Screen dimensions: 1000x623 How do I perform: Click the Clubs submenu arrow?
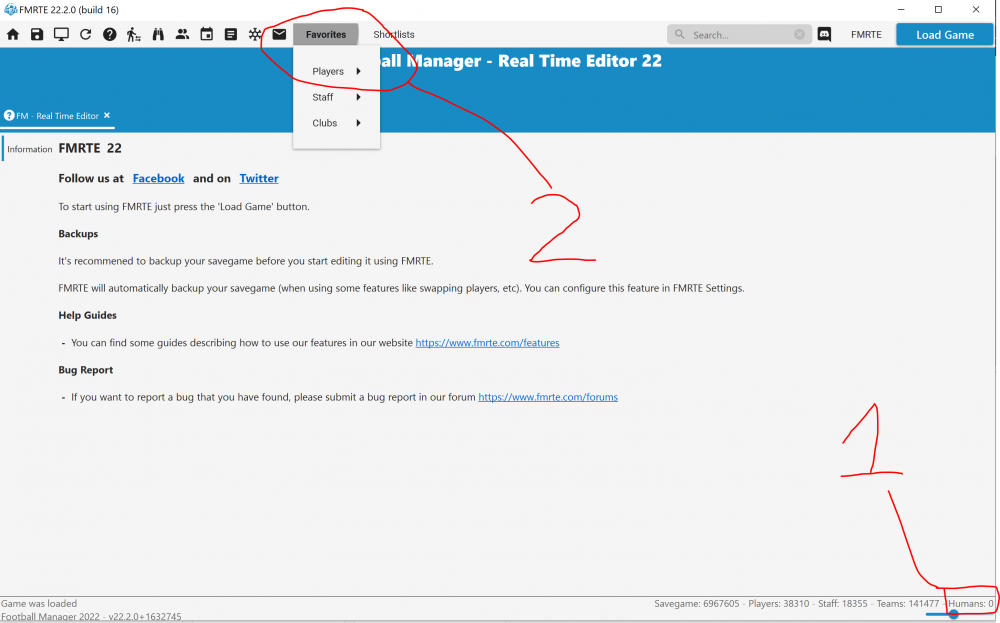358,123
